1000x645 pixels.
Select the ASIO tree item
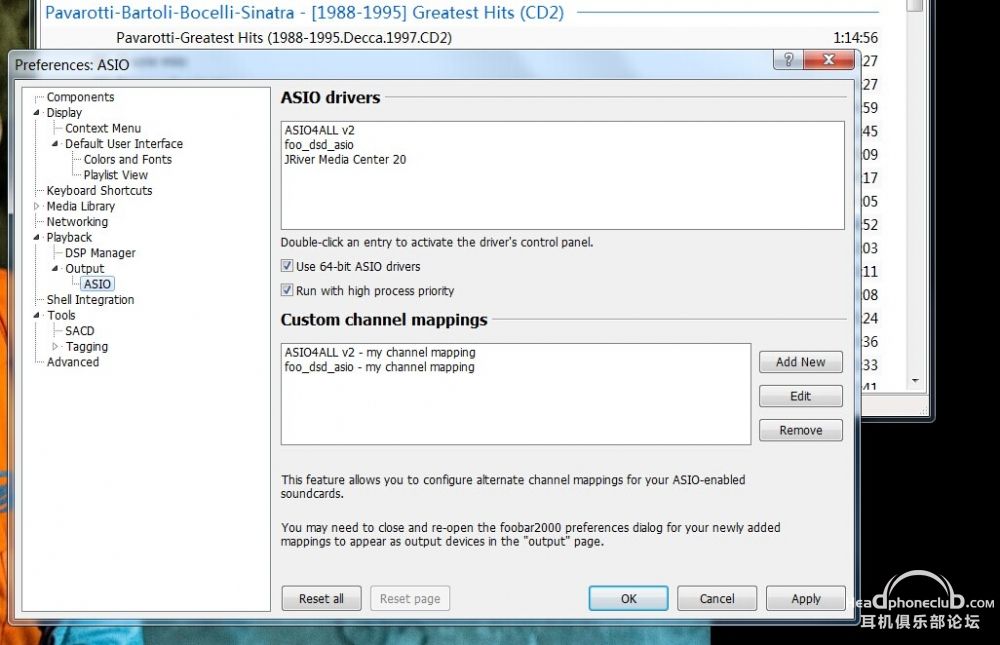[98, 284]
